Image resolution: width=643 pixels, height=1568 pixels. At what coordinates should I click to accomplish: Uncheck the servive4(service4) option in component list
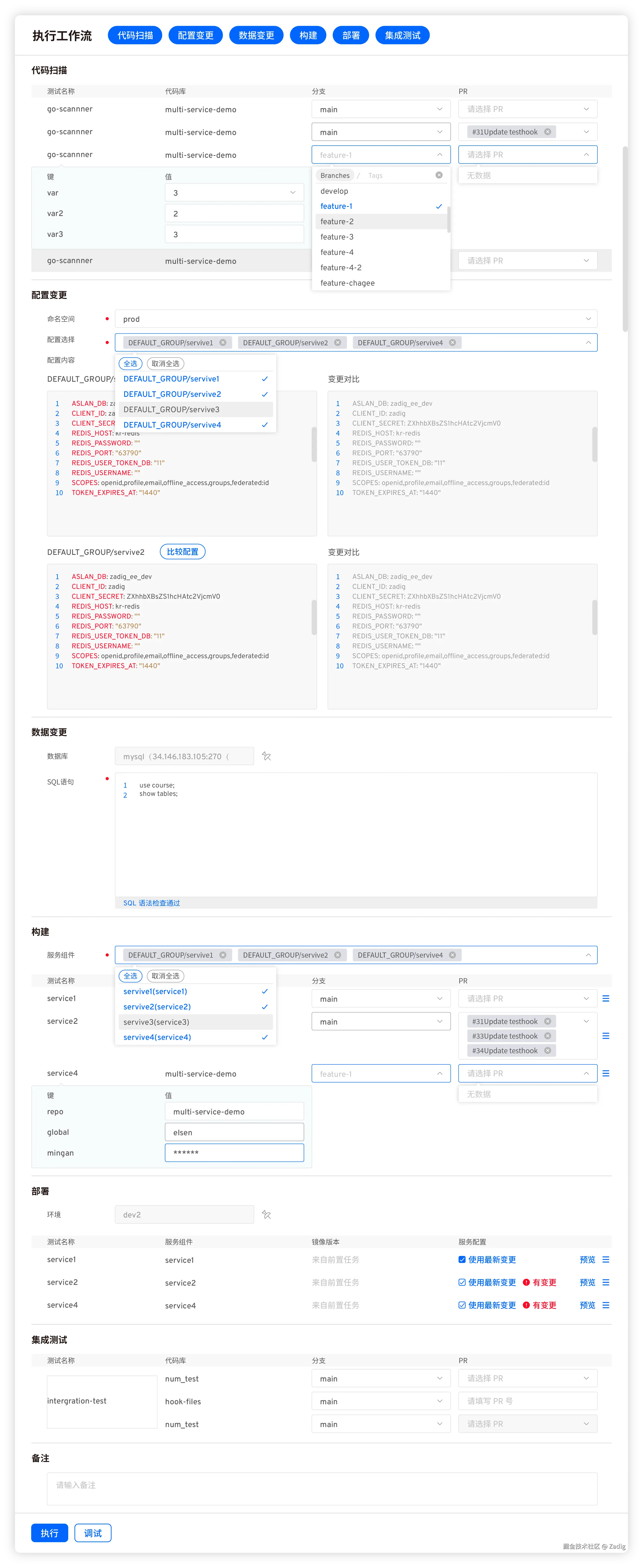196,1037
